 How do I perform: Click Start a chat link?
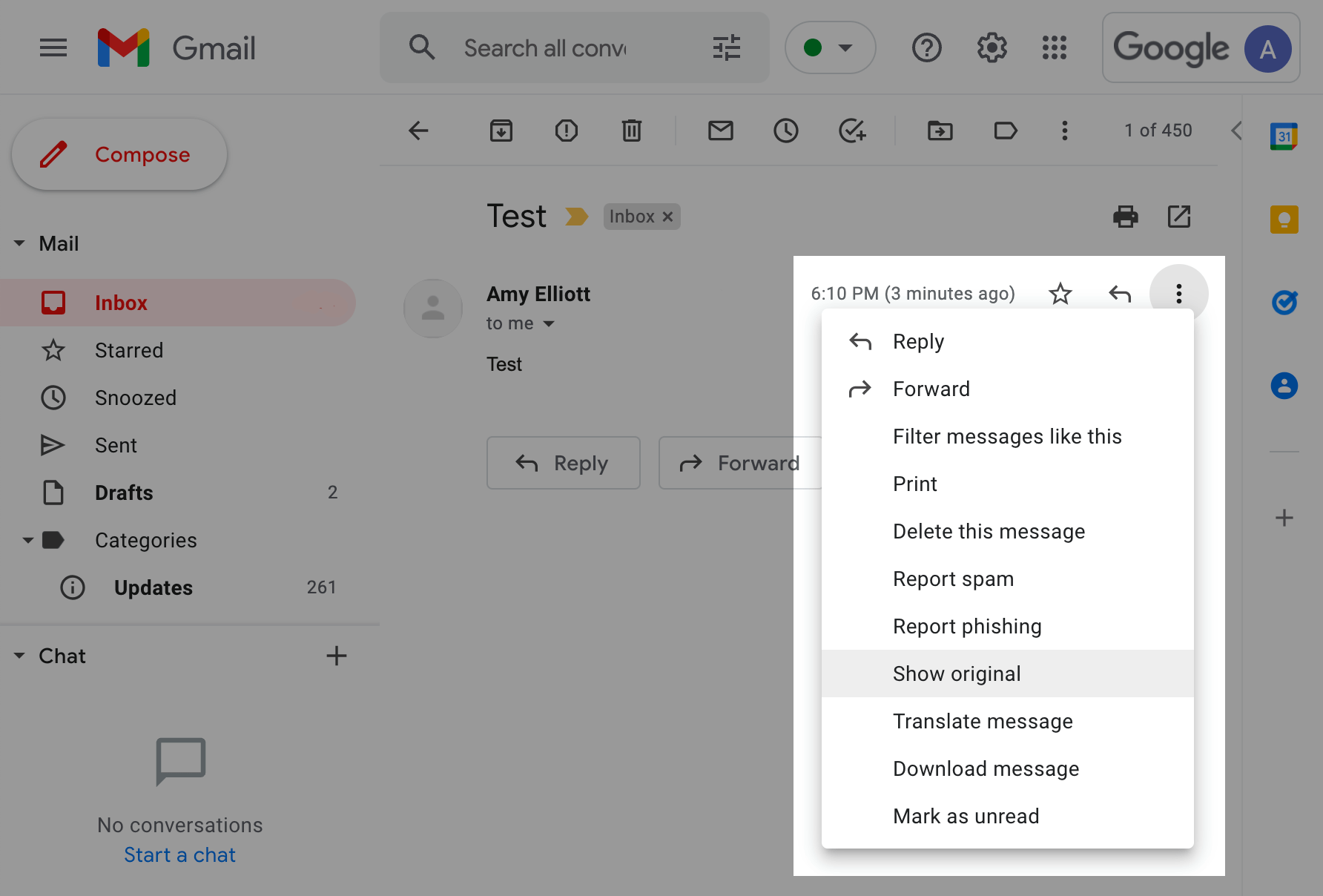pos(179,854)
